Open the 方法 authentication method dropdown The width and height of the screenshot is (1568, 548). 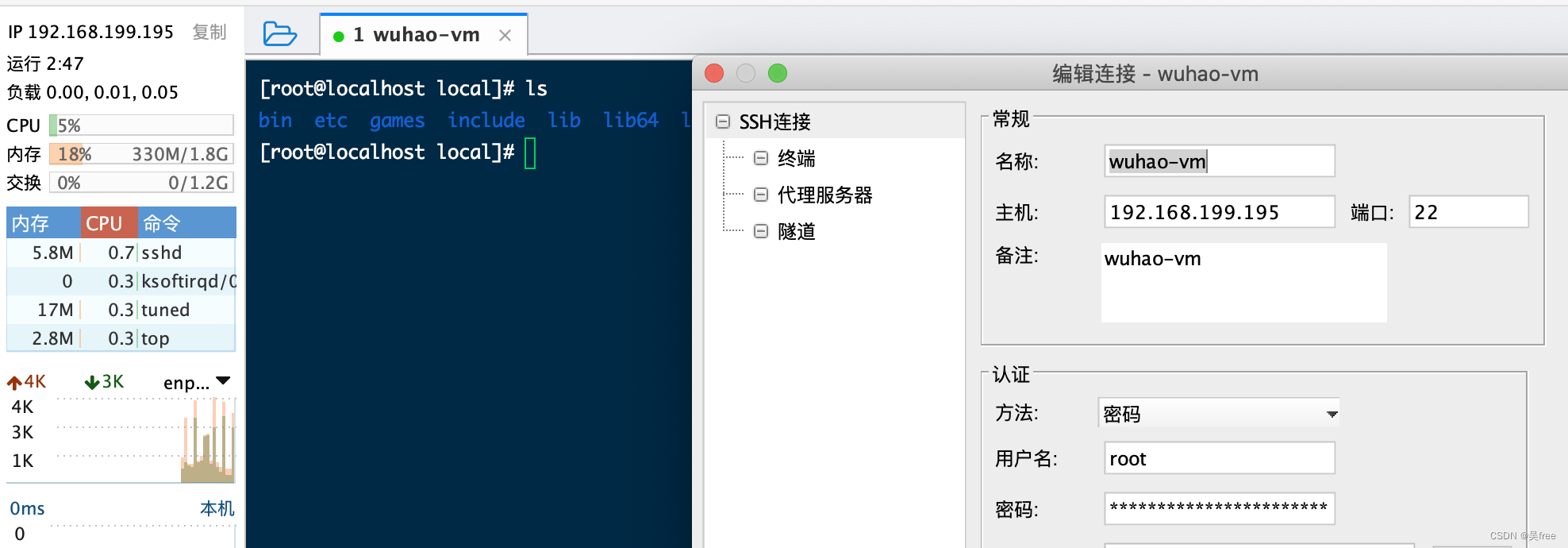(x=1219, y=413)
